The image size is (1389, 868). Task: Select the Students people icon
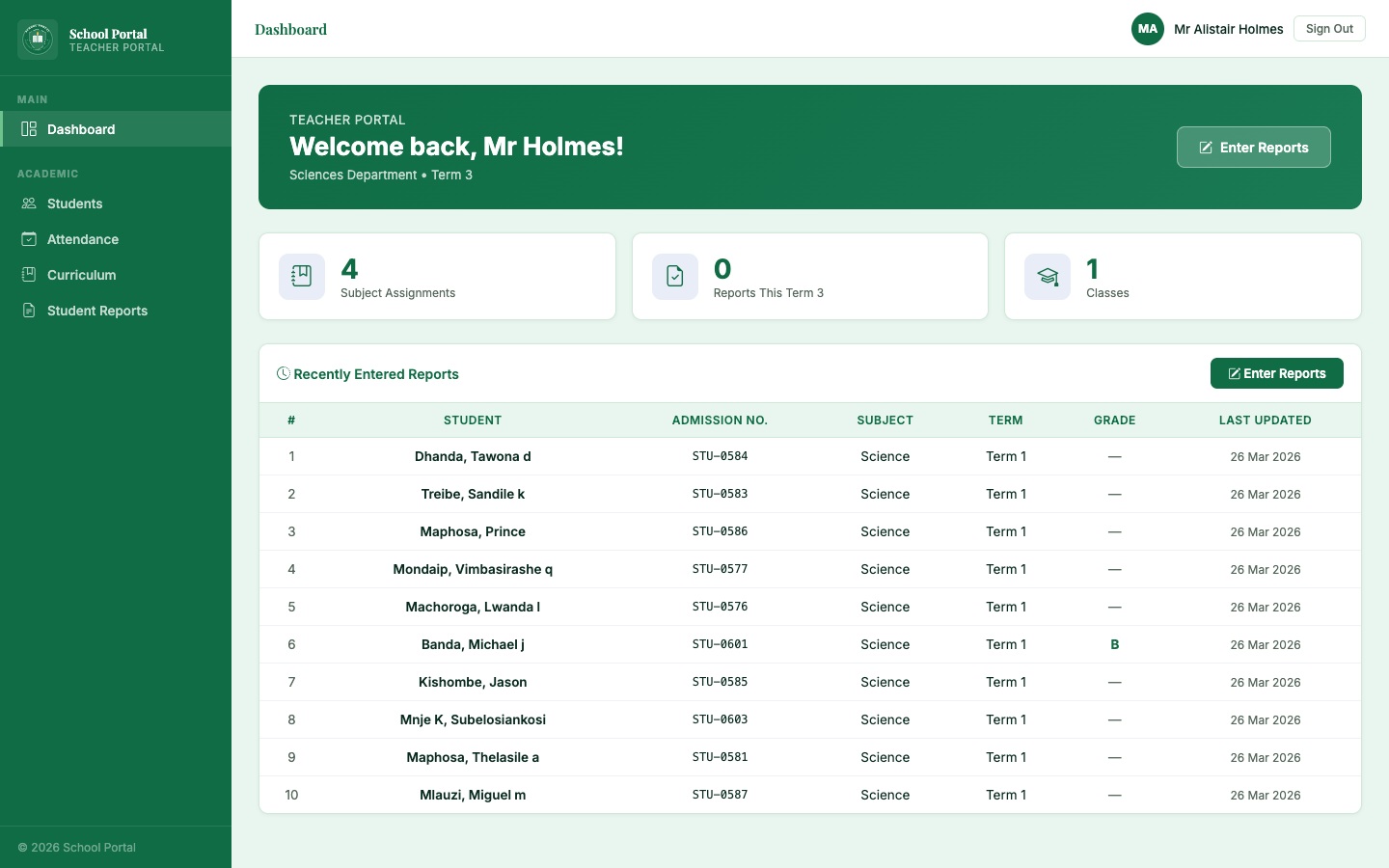click(28, 203)
